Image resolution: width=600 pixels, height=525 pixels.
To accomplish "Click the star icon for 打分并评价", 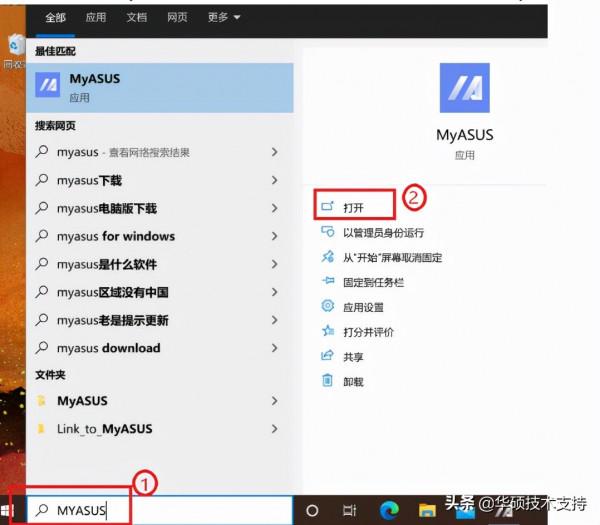I will pos(328,331).
